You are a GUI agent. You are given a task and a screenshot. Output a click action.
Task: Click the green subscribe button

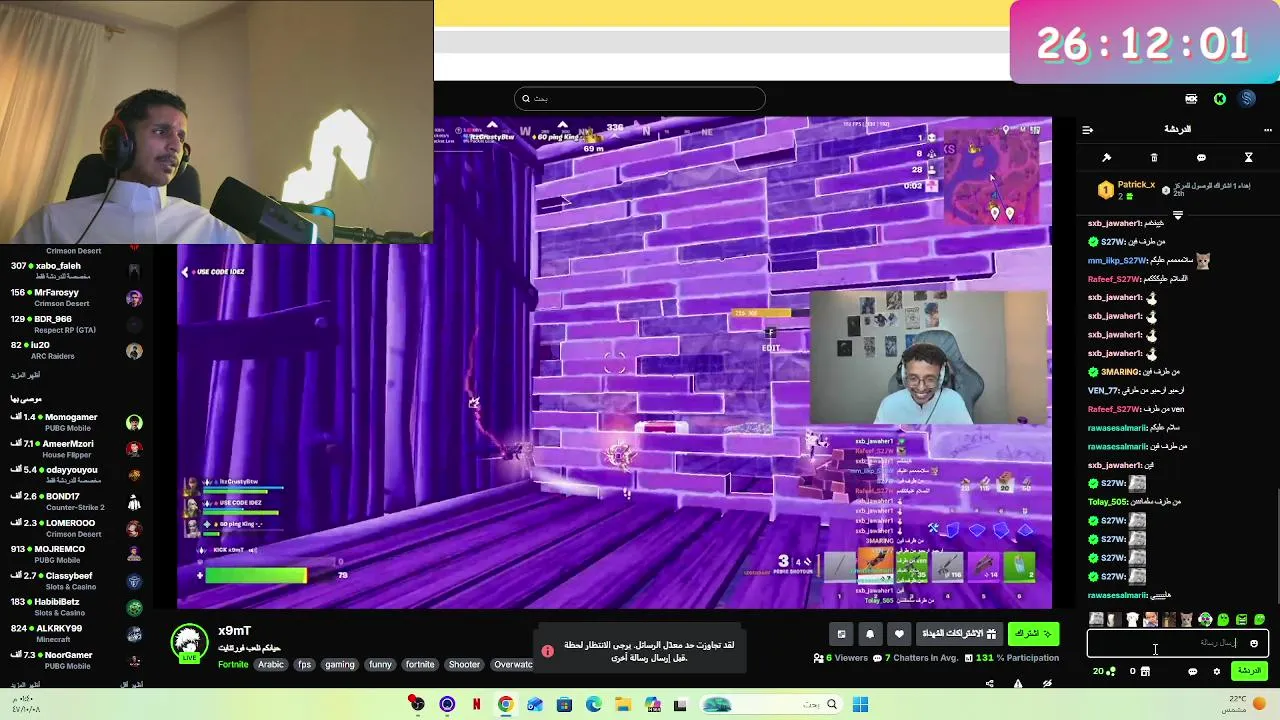[1033, 634]
